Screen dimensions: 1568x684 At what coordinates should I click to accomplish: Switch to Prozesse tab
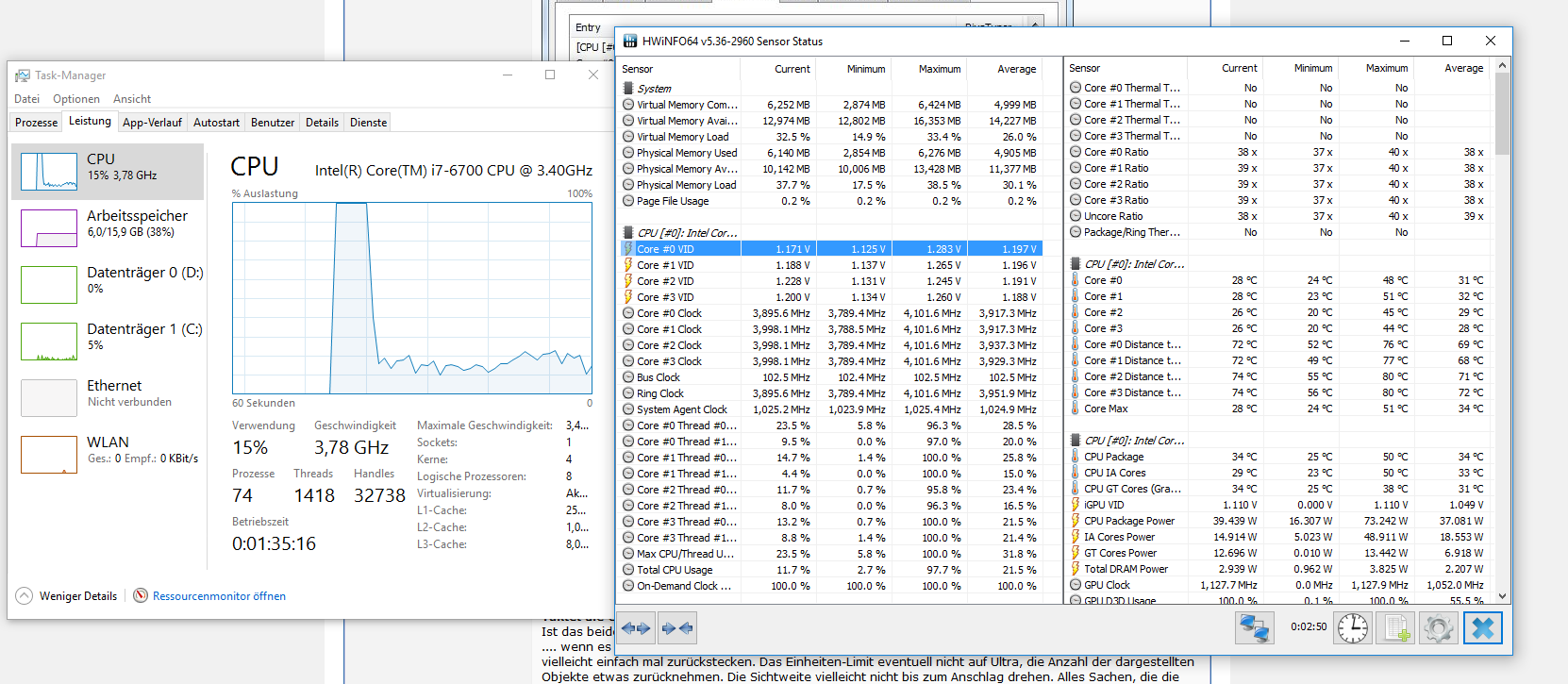click(37, 123)
